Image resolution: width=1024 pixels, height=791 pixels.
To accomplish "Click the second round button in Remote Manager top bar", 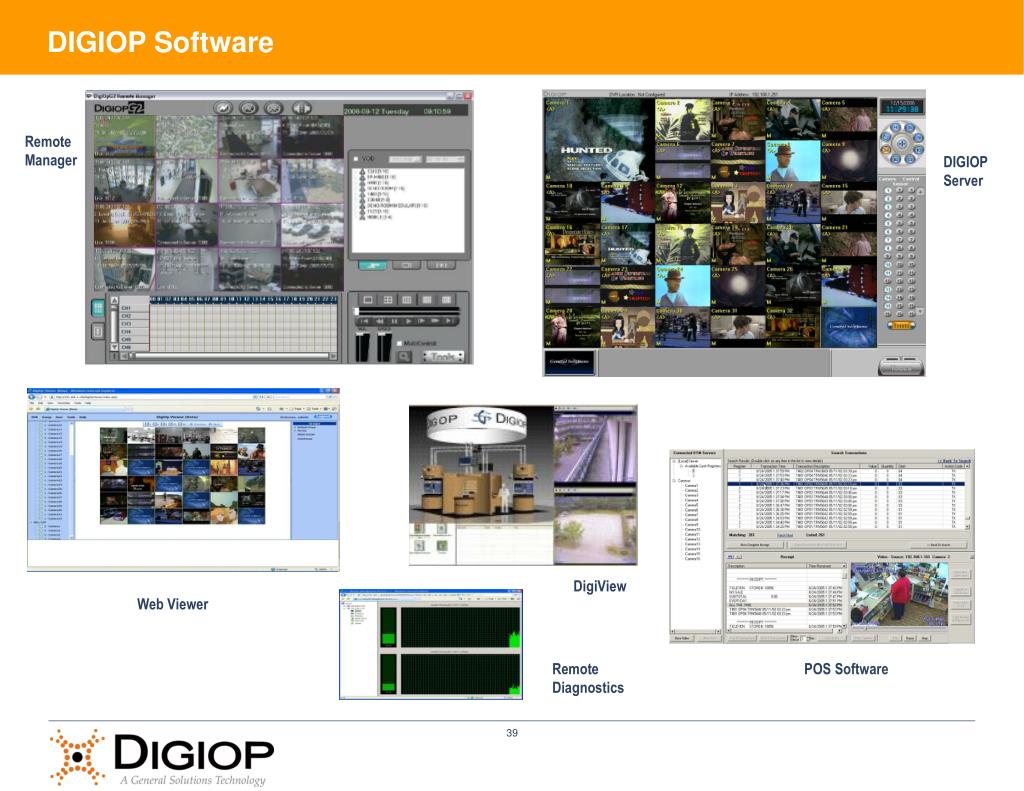I will pos(249,108).
